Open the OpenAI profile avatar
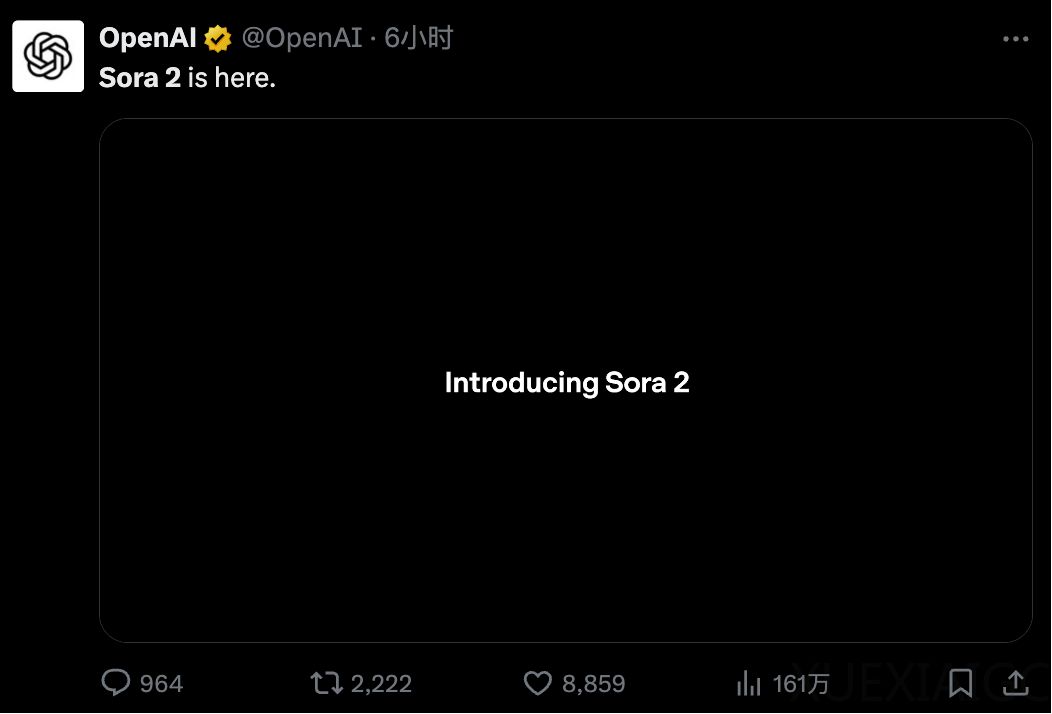 click(x=48, y=56)
